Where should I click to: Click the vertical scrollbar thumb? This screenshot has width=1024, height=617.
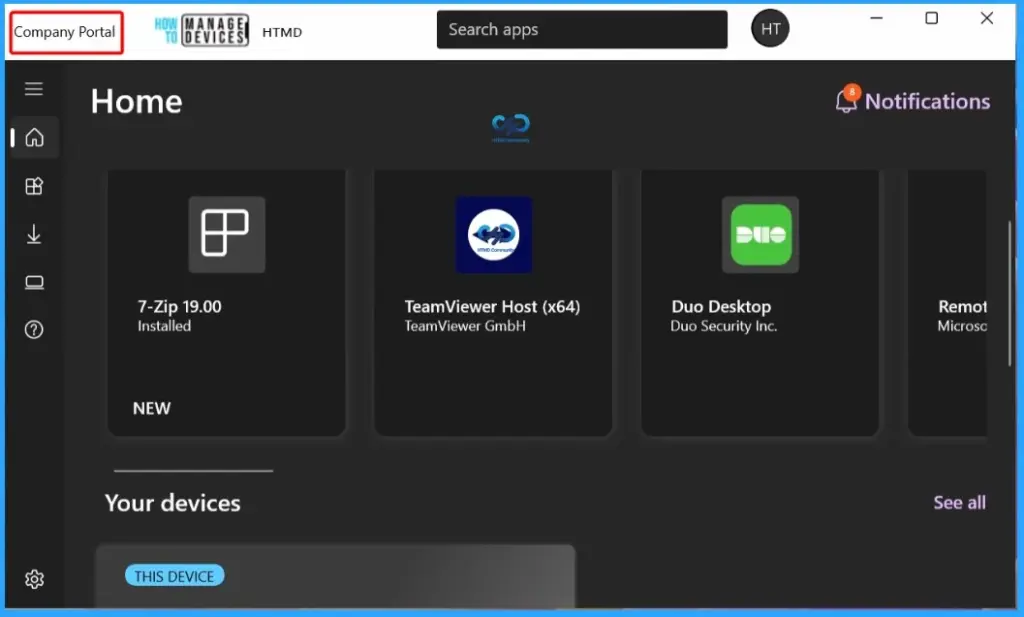click(x=1010, y=294)
